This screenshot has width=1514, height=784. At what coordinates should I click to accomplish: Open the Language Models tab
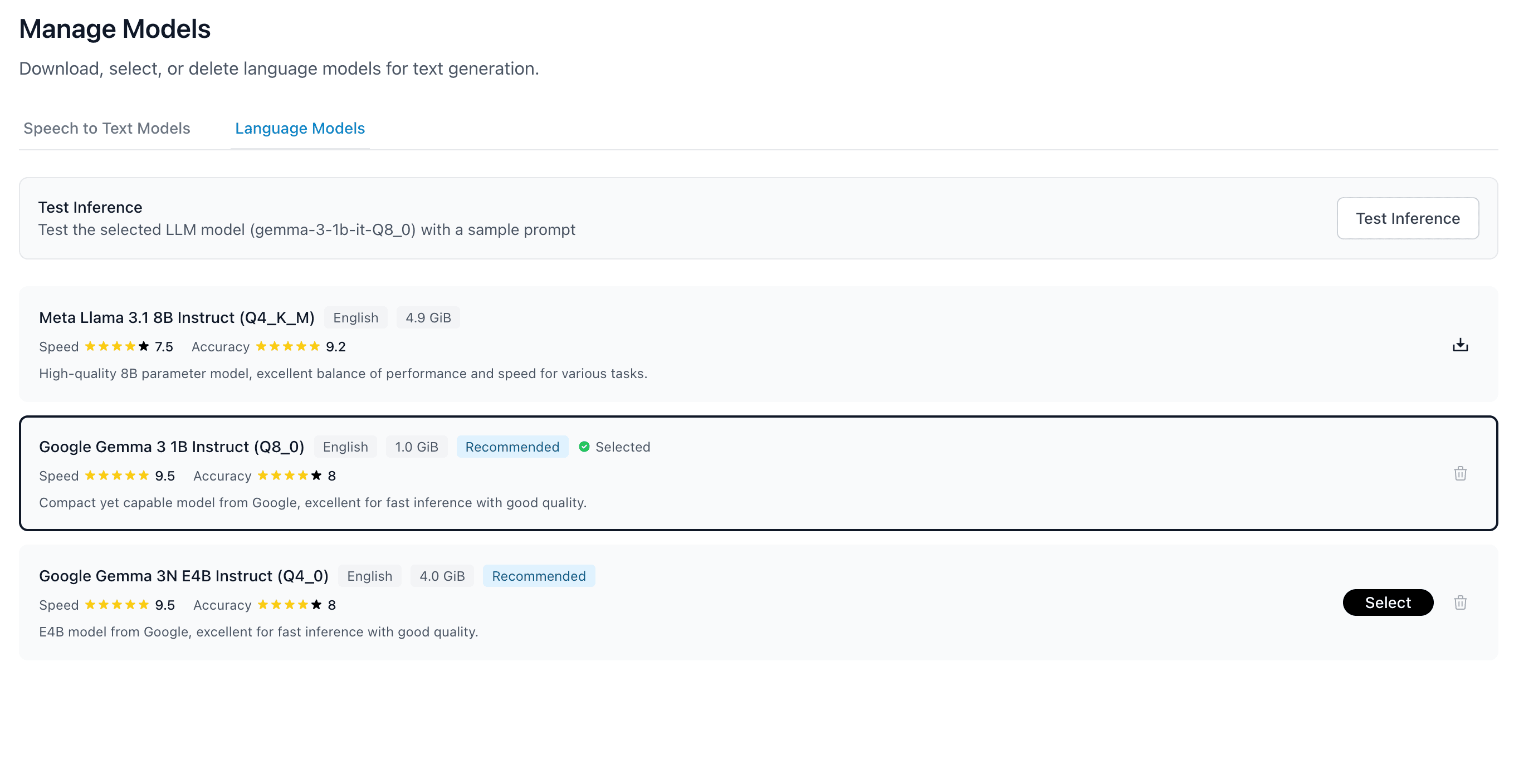300,128
